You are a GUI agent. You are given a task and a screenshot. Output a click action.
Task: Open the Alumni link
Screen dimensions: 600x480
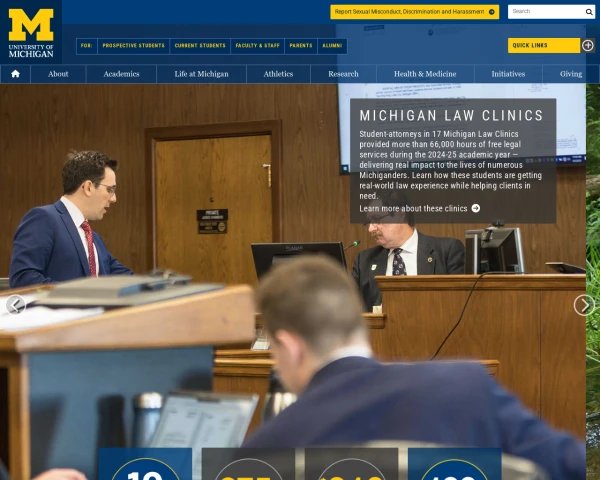point(332,46)
